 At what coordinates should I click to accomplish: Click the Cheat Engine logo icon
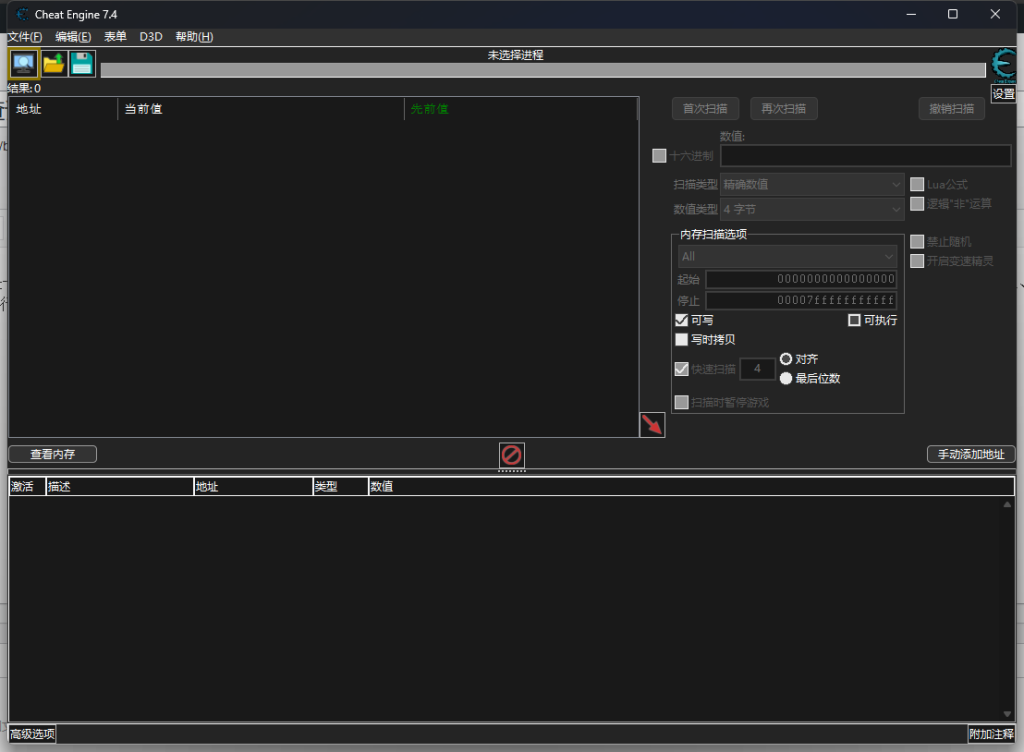1003,64
